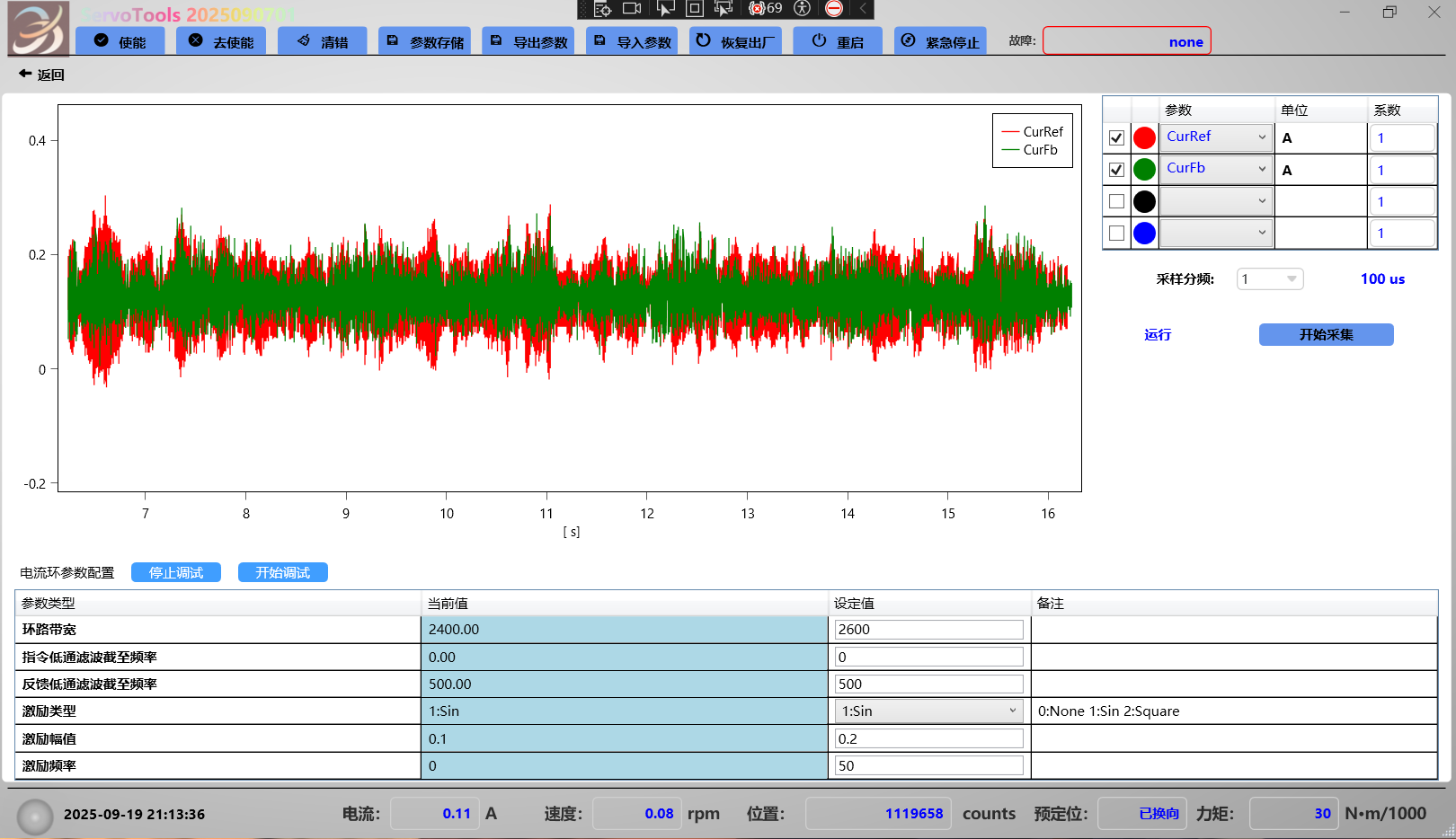Screen dimensions: 1456x839
Task: Click the 设定值 column header
Action: pos(929,603)
